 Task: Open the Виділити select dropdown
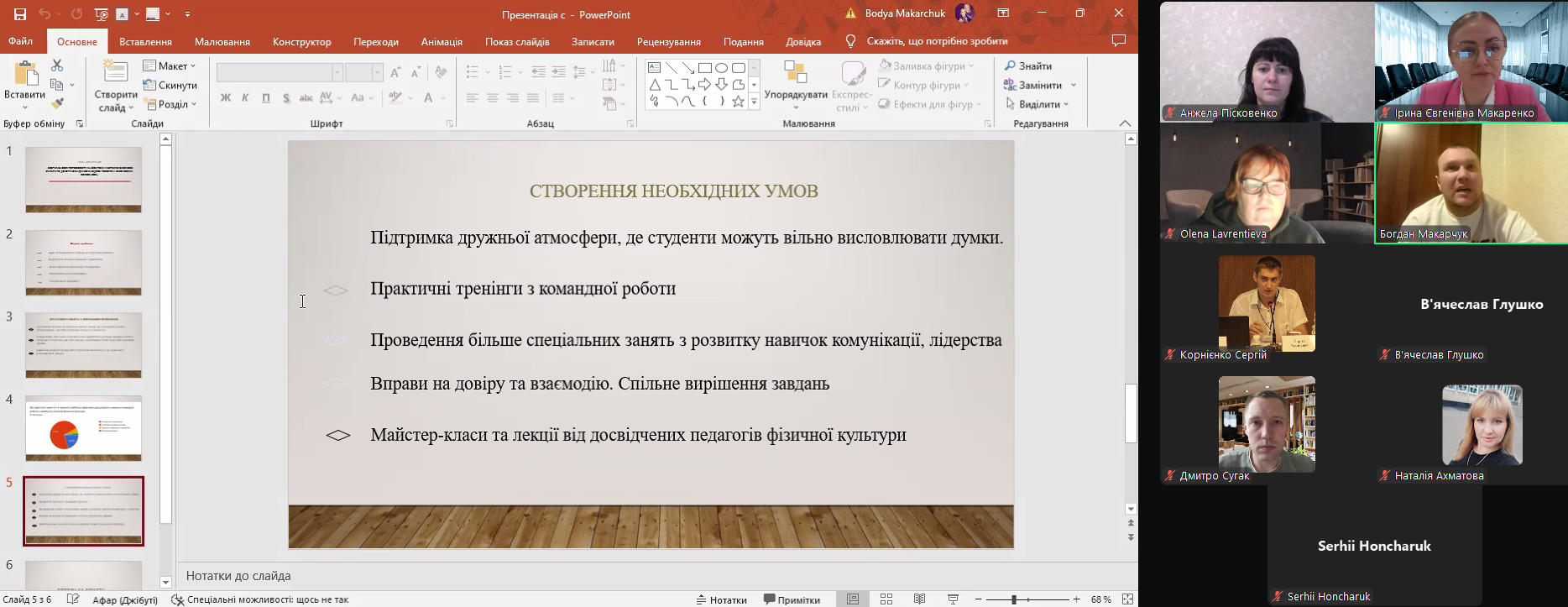point(1037,104)
